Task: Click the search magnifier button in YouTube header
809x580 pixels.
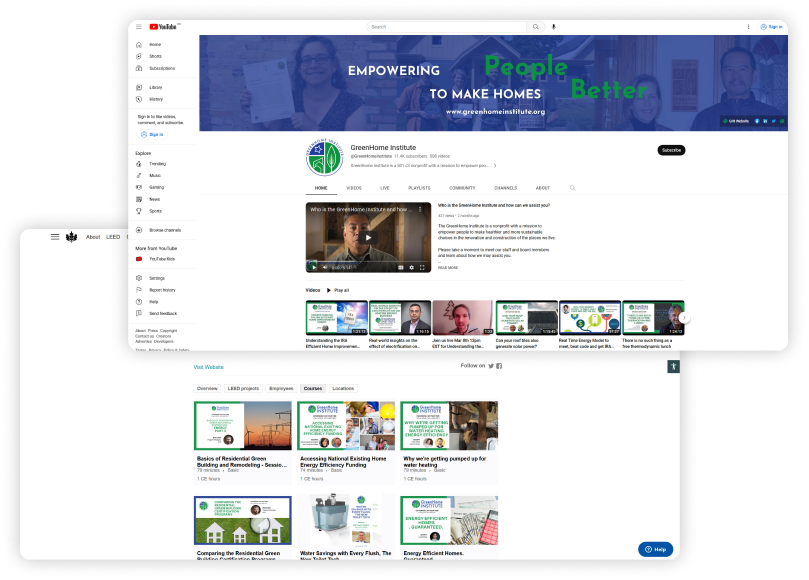Action: click(536, 27)
